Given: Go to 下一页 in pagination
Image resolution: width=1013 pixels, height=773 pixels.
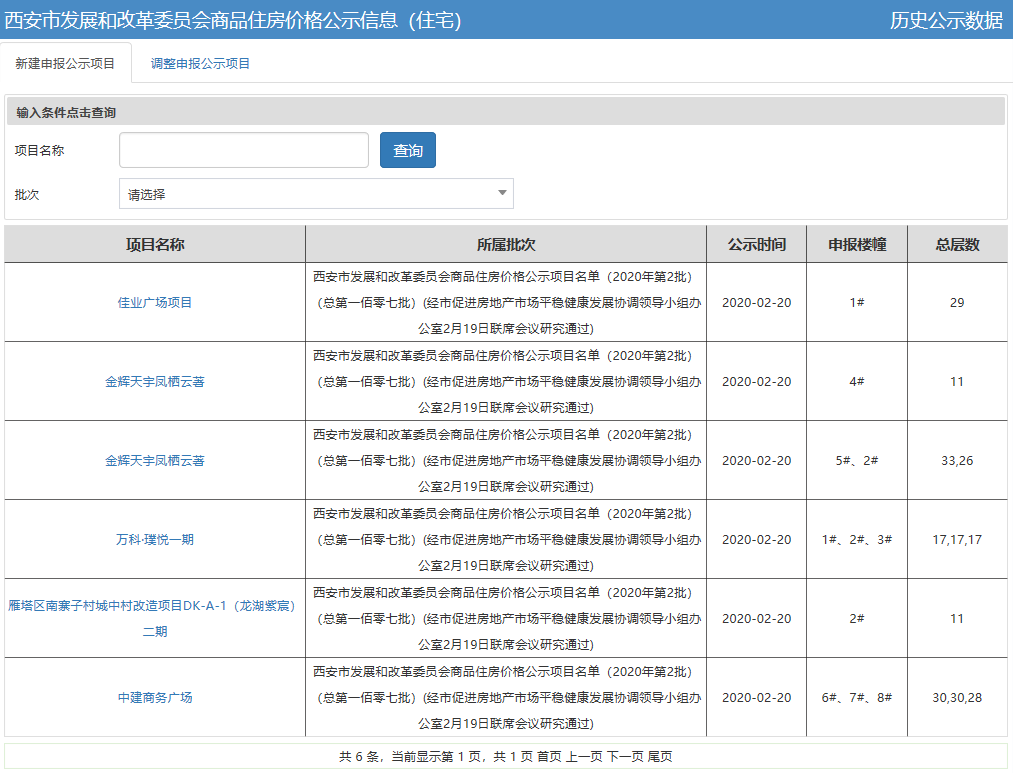Looking at the screenshot, I should (x=625, y=756).
